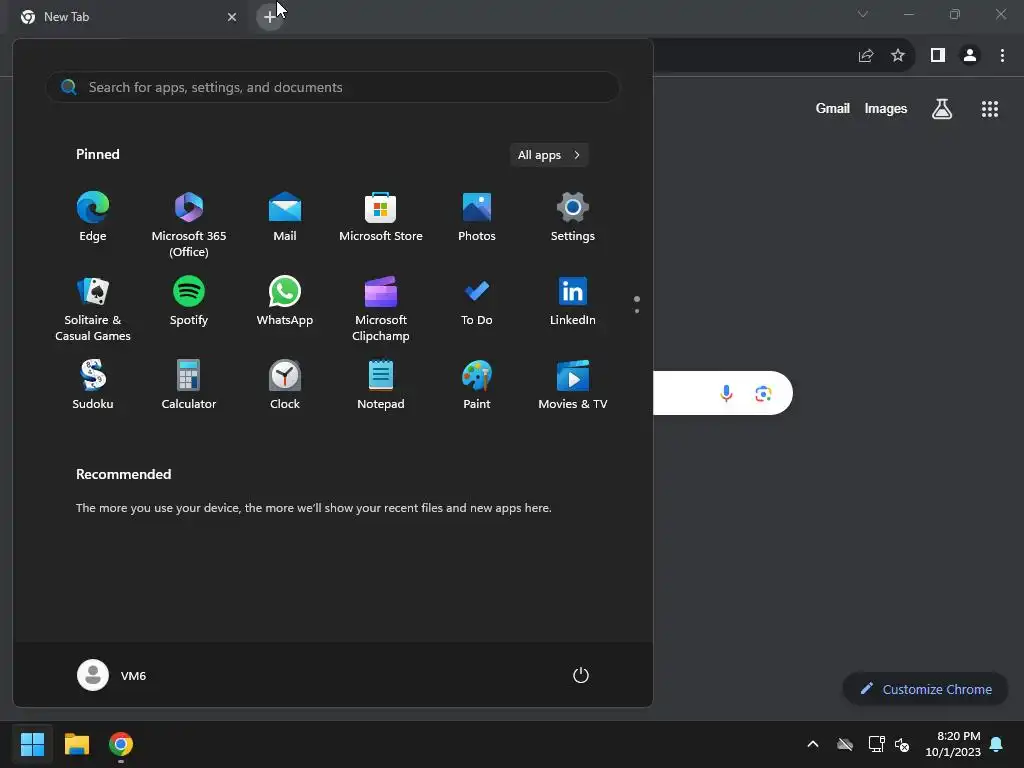Expand the All apps list

pos(549,155)
